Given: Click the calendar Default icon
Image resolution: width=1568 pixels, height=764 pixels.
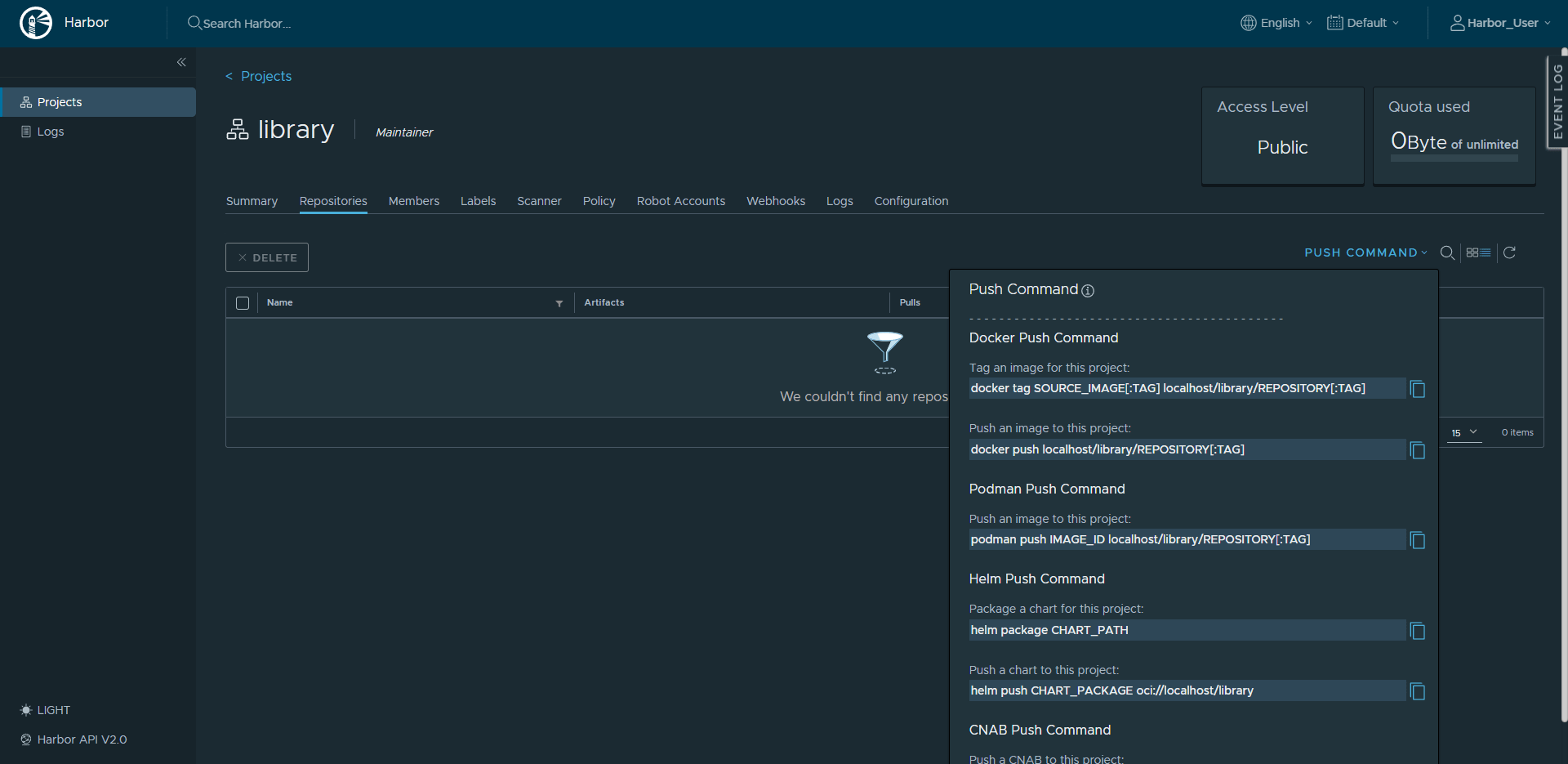Looking at the screenshot, I should pos(1335,23).
